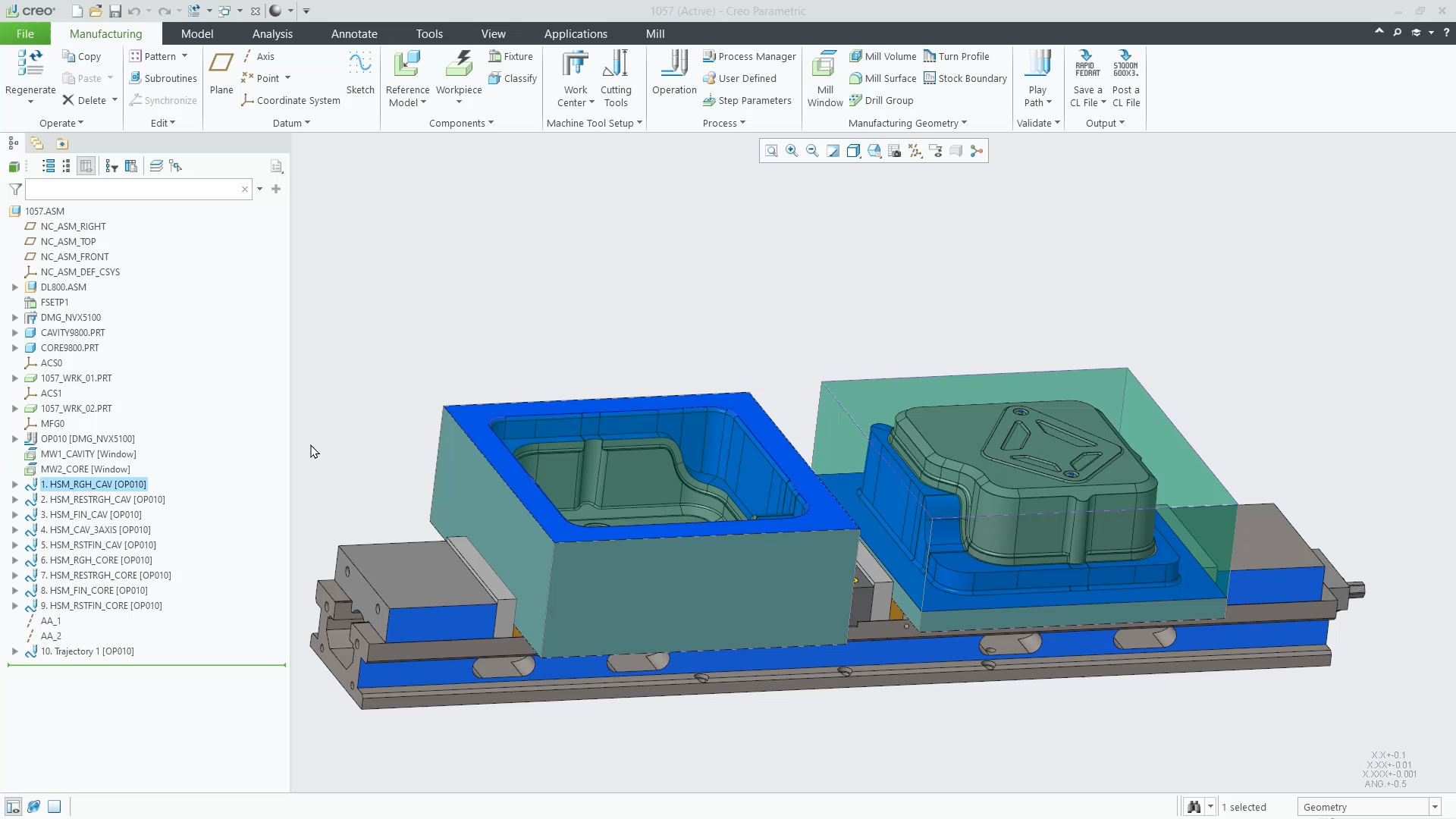This screenshot has height=819, width=1456.
Task: Click the Zoom In magnifier
Action: pos(792,151)
